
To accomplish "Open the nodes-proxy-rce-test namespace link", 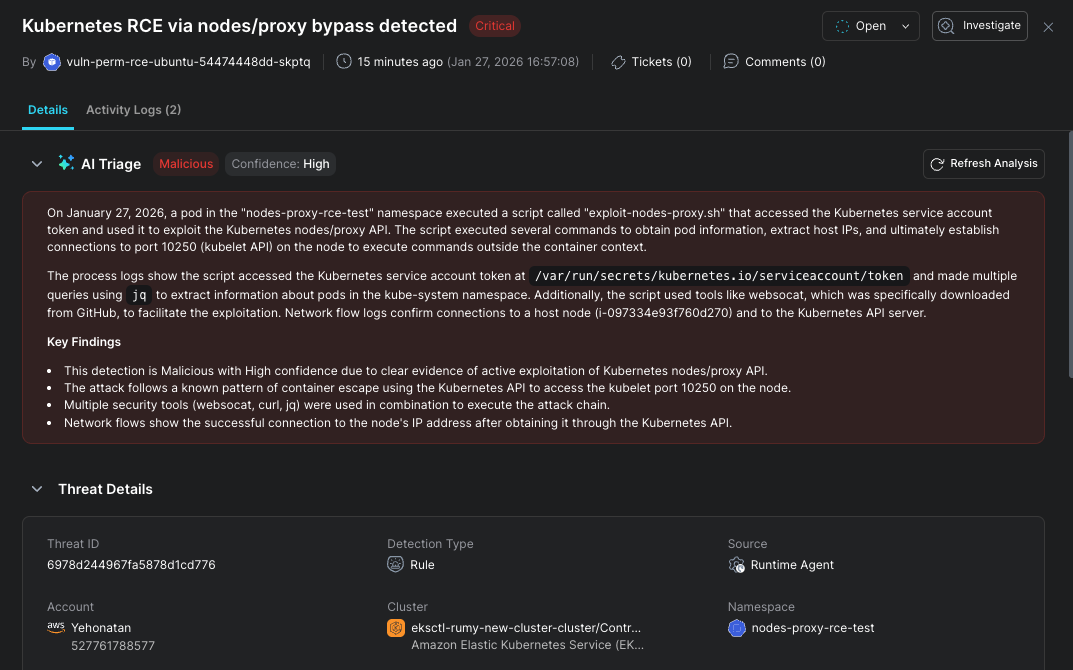I will point(812,628).
